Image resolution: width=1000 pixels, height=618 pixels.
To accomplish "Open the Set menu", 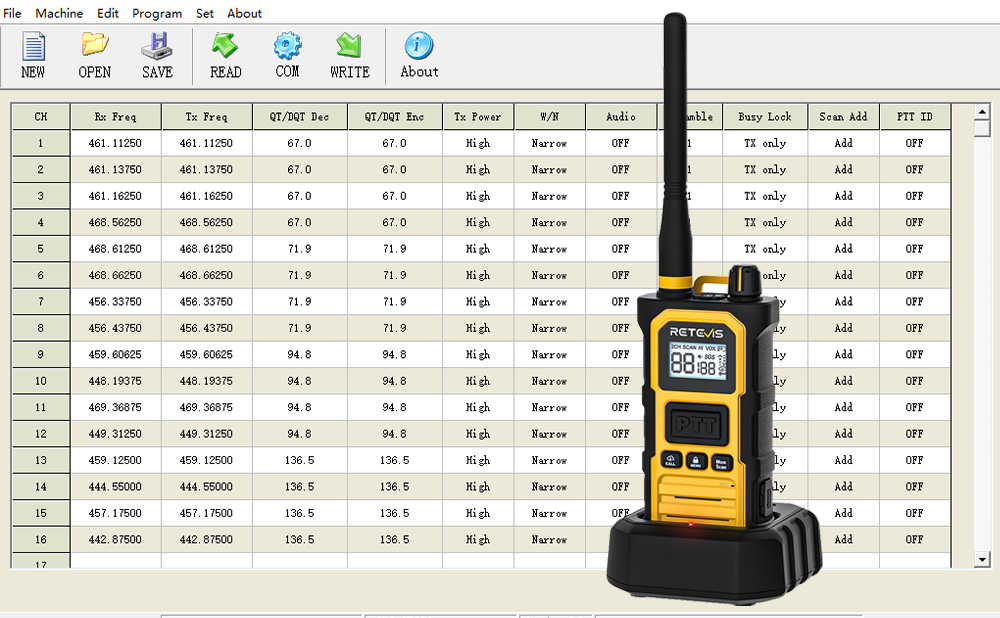I will coord(204,13).
